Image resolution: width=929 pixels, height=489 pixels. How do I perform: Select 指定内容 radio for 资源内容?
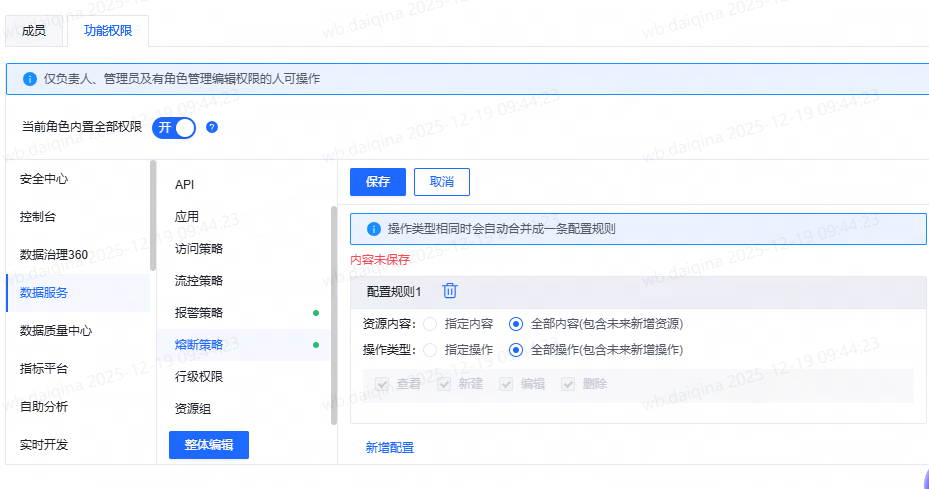430,324
